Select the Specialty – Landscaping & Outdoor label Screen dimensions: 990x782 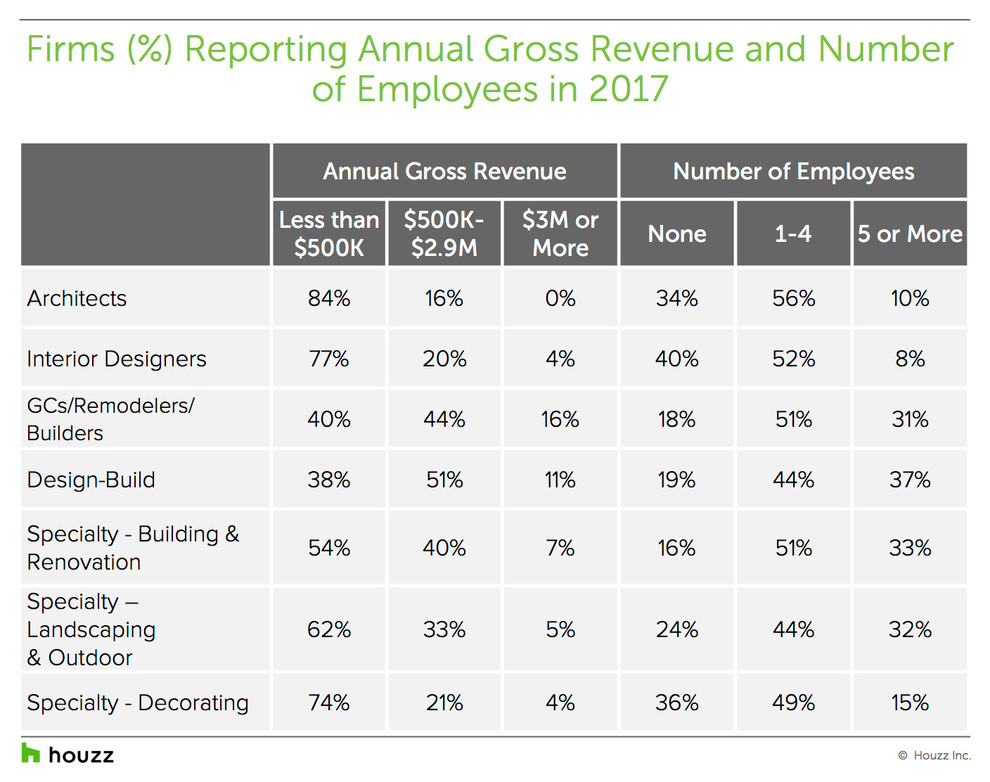(91, 630)
